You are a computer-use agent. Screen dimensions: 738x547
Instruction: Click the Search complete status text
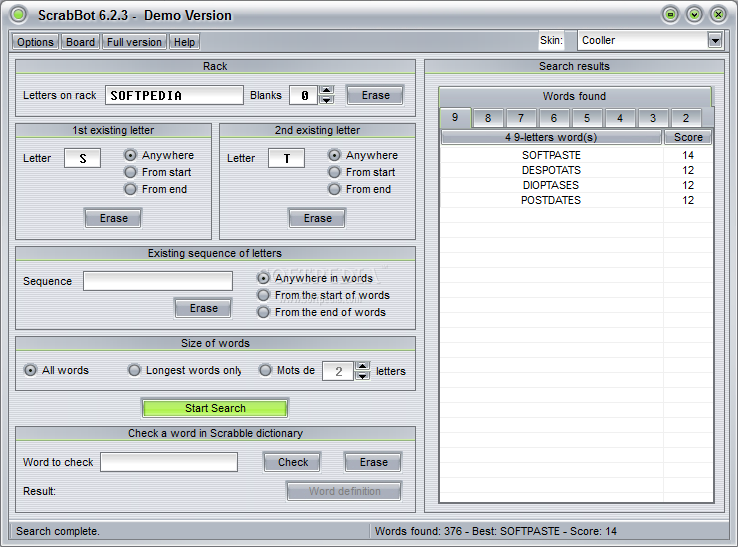tap(57, 531)
